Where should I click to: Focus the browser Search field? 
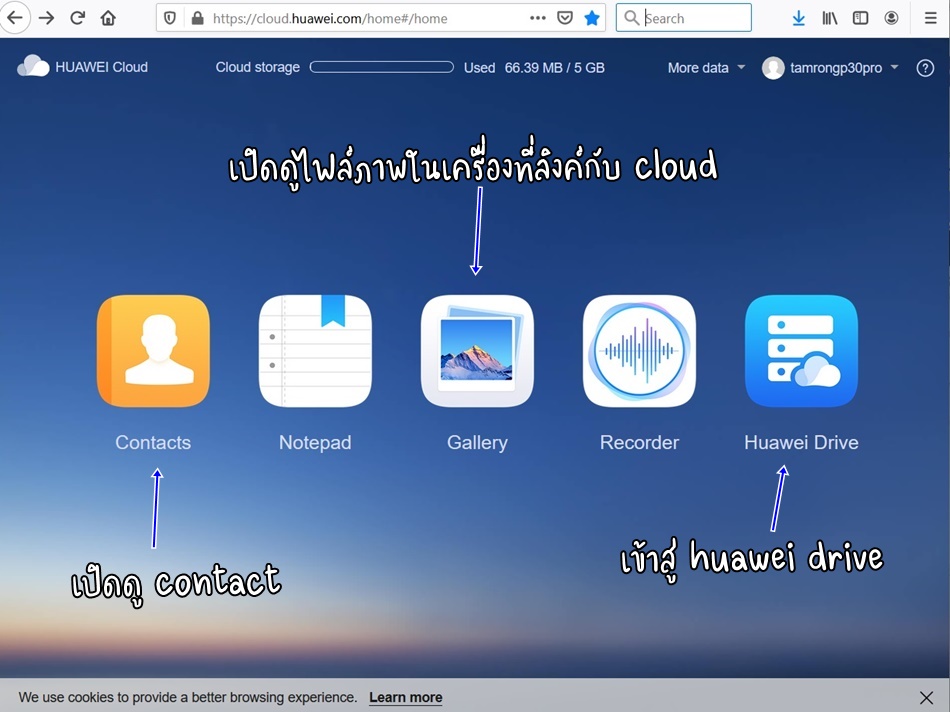click(683, 18)
